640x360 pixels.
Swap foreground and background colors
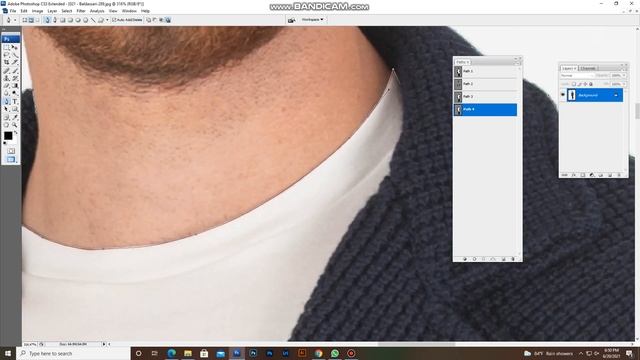16,133
